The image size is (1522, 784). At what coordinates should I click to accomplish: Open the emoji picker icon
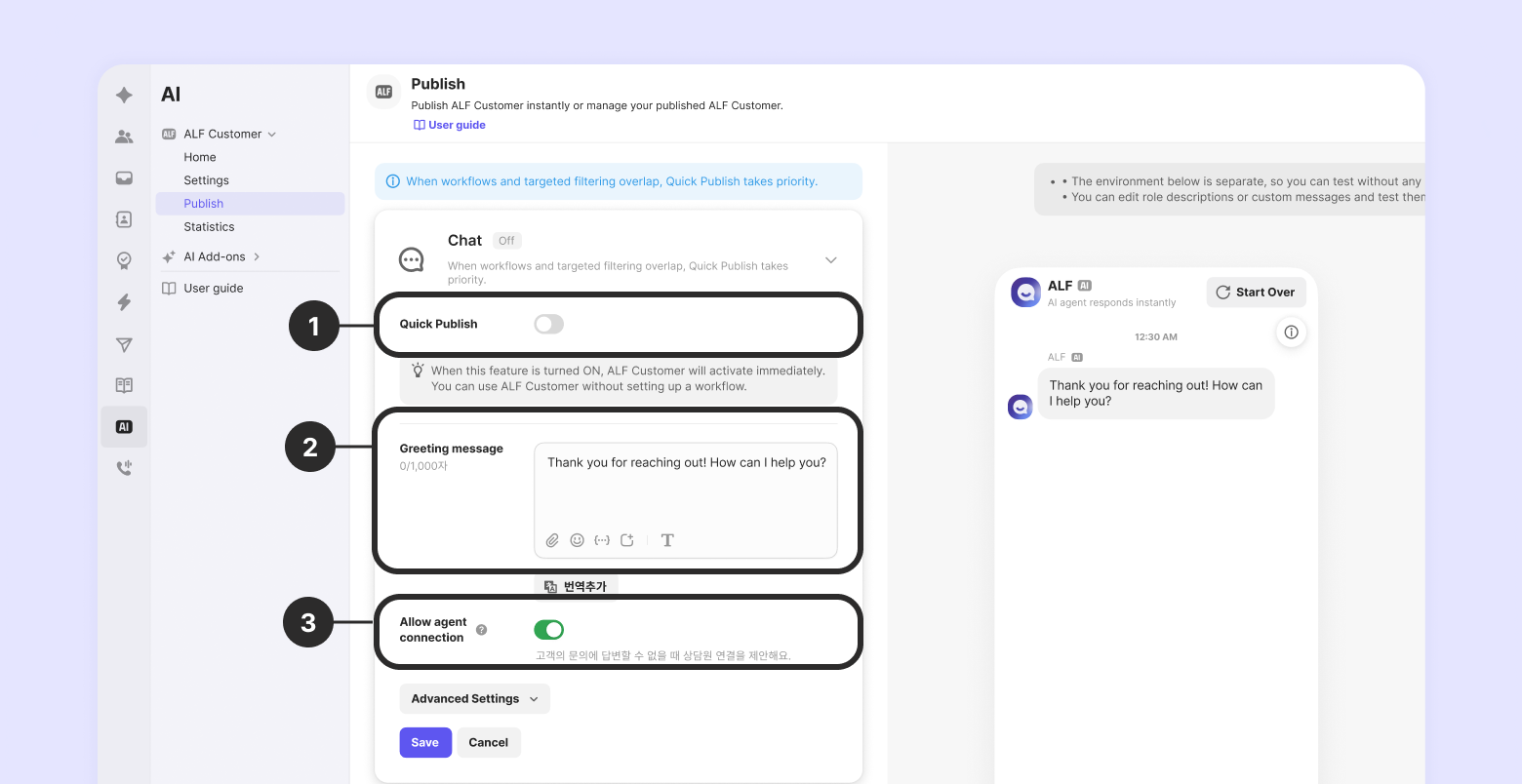[577, 540]
